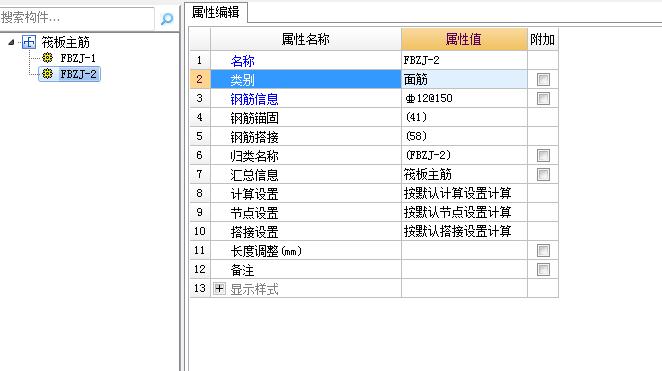The image size is (662, 371).
Task: Click row number 13 header
Action: click(200, 288)
